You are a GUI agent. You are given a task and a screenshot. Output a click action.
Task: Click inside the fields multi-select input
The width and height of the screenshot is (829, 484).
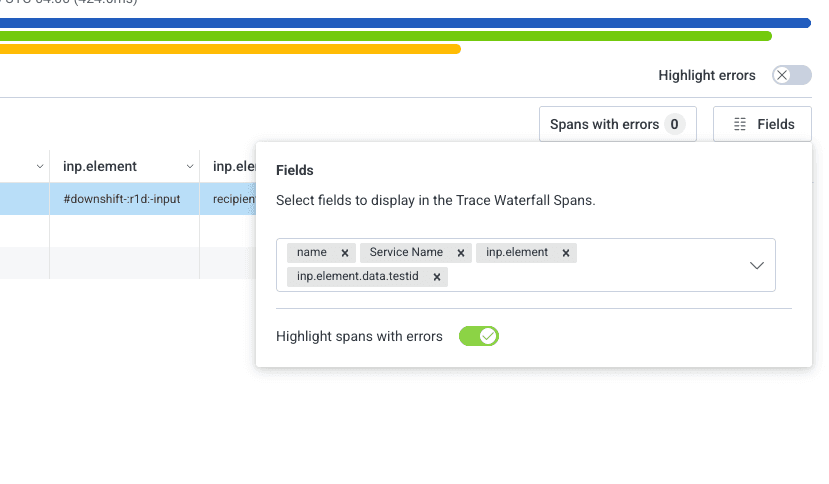[600, 277]
